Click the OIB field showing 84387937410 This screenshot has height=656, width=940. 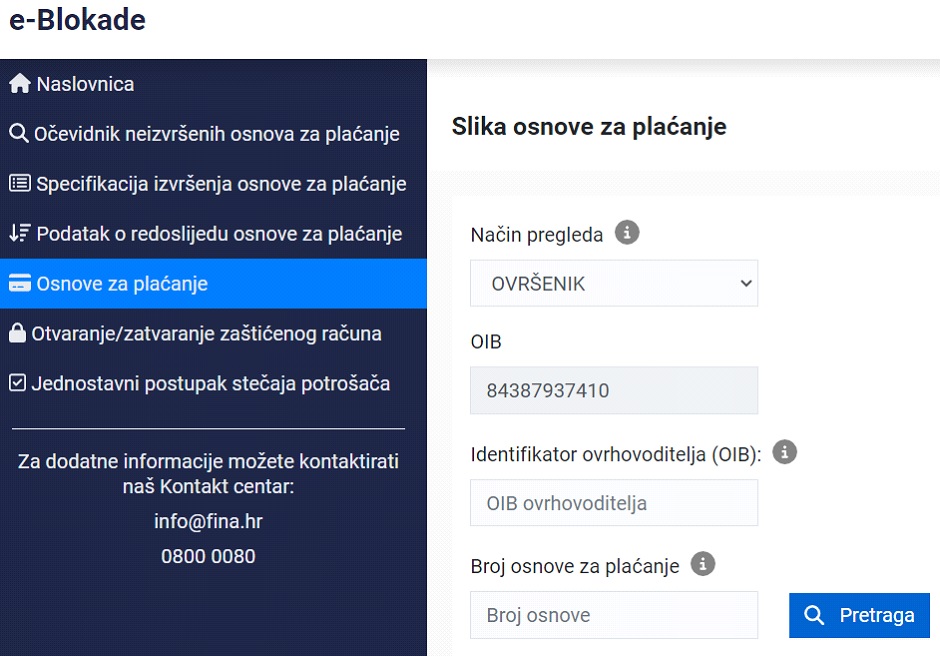click(614, 391)
